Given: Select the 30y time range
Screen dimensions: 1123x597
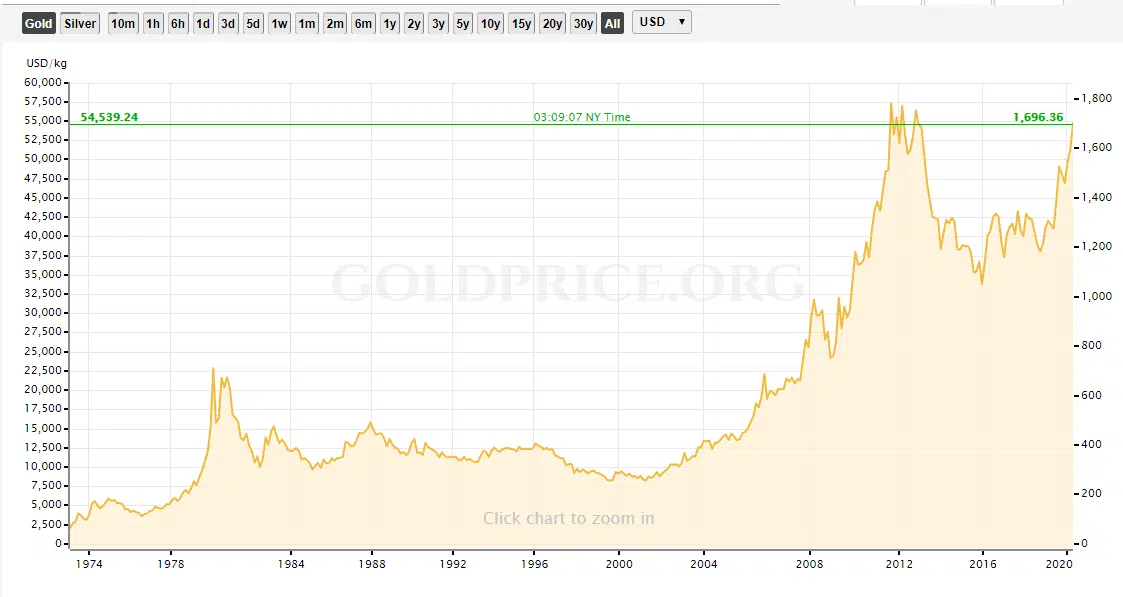Looking at the screenshot, I should point(583,23).
